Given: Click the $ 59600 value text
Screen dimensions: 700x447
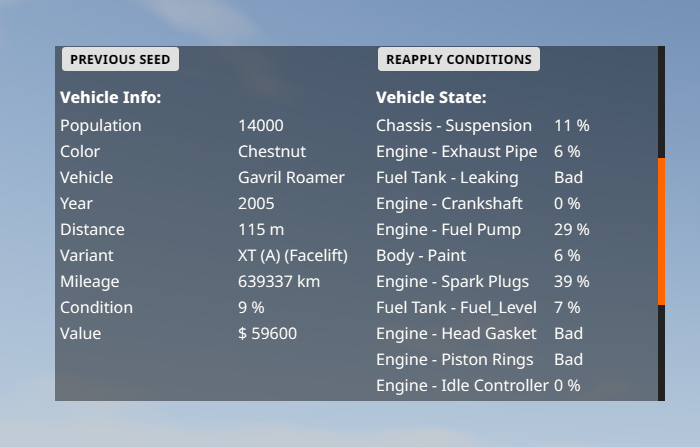Looking at the screenshot, I should coord(267,334).
